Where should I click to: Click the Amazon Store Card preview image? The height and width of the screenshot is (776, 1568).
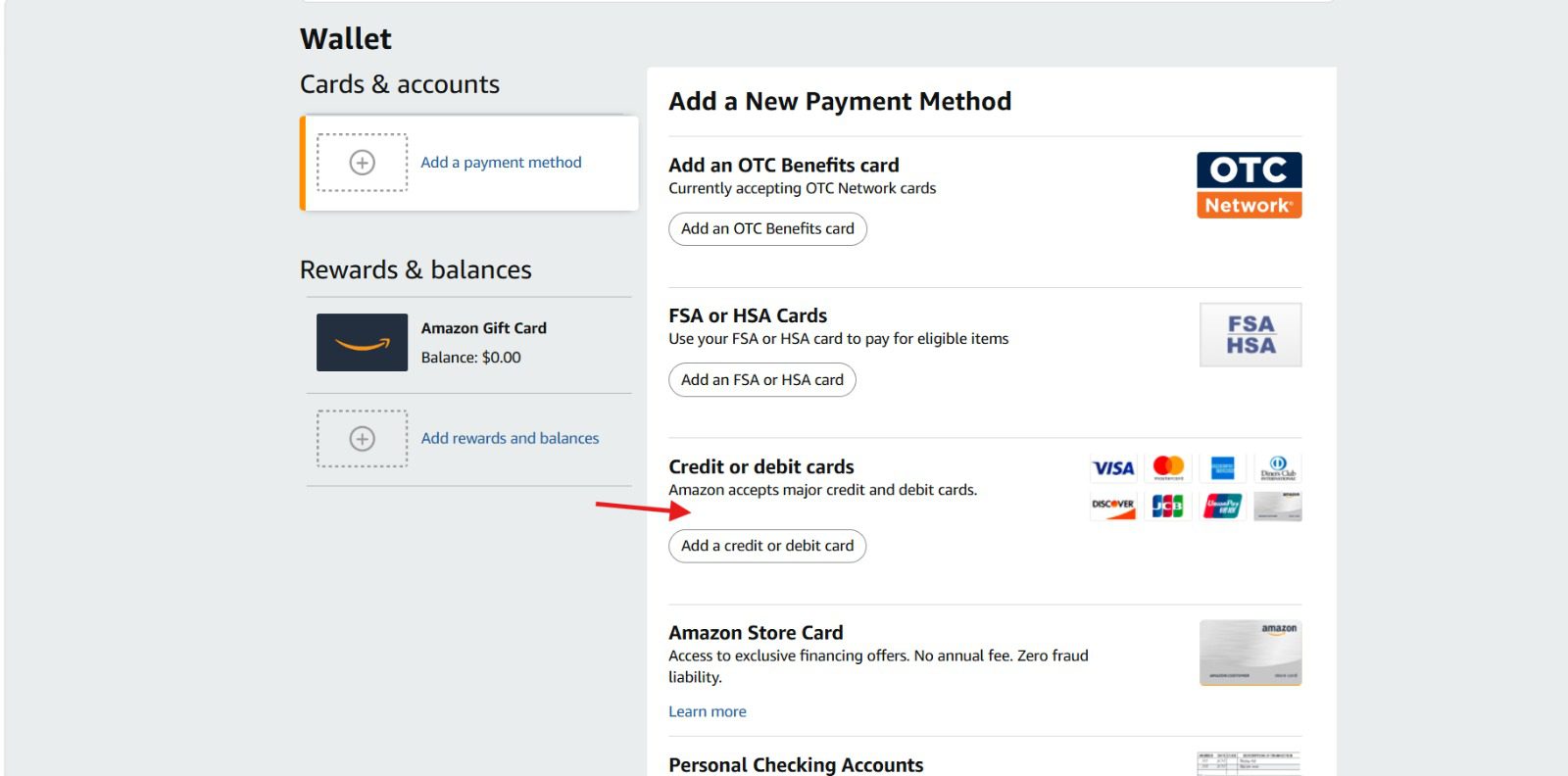coord(1249,653)
